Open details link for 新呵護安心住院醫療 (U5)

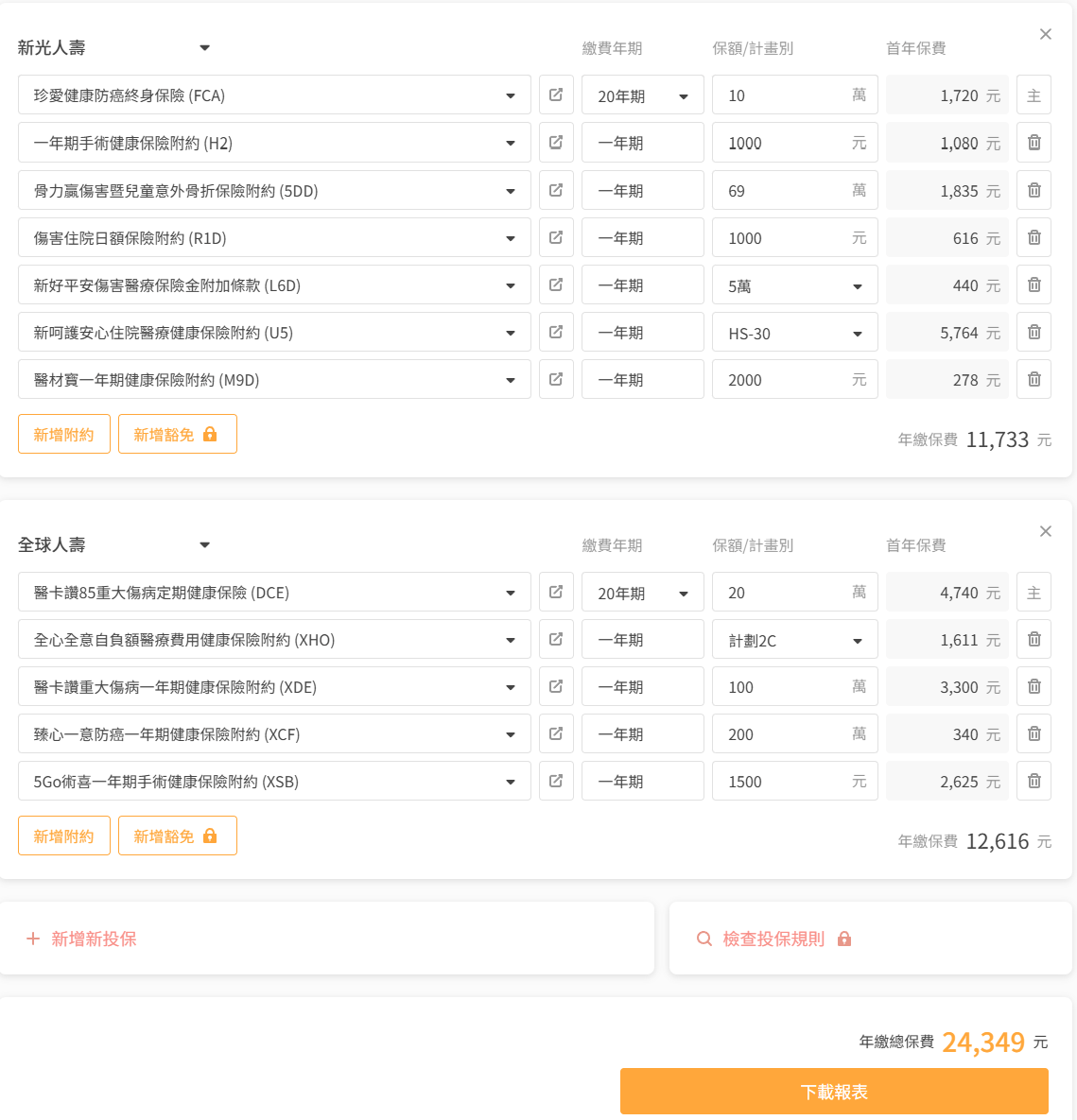coord(556,332)
